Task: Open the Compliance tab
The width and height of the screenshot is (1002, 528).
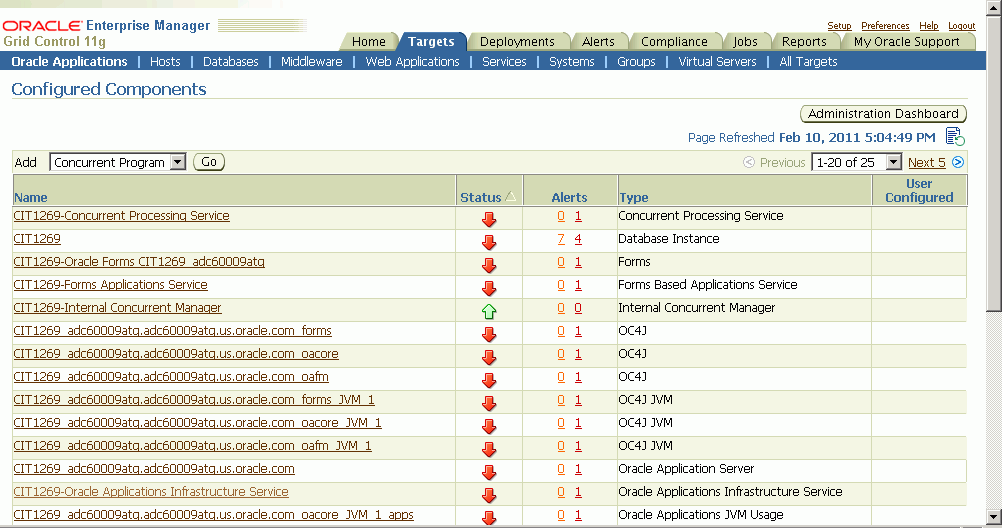Action: (x=674, y=42)
